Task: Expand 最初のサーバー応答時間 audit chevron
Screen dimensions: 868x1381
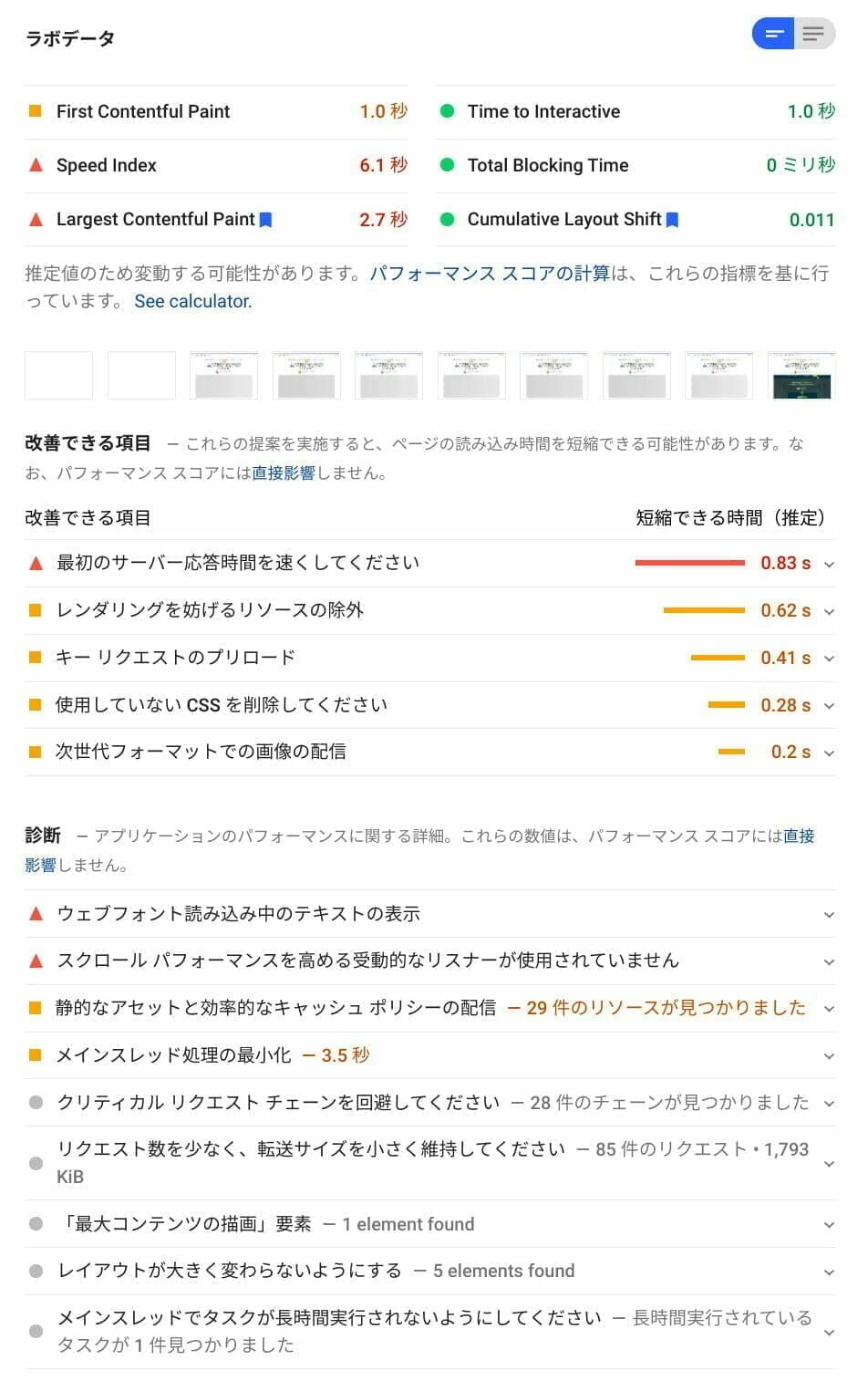Action: tap(829, 565)
